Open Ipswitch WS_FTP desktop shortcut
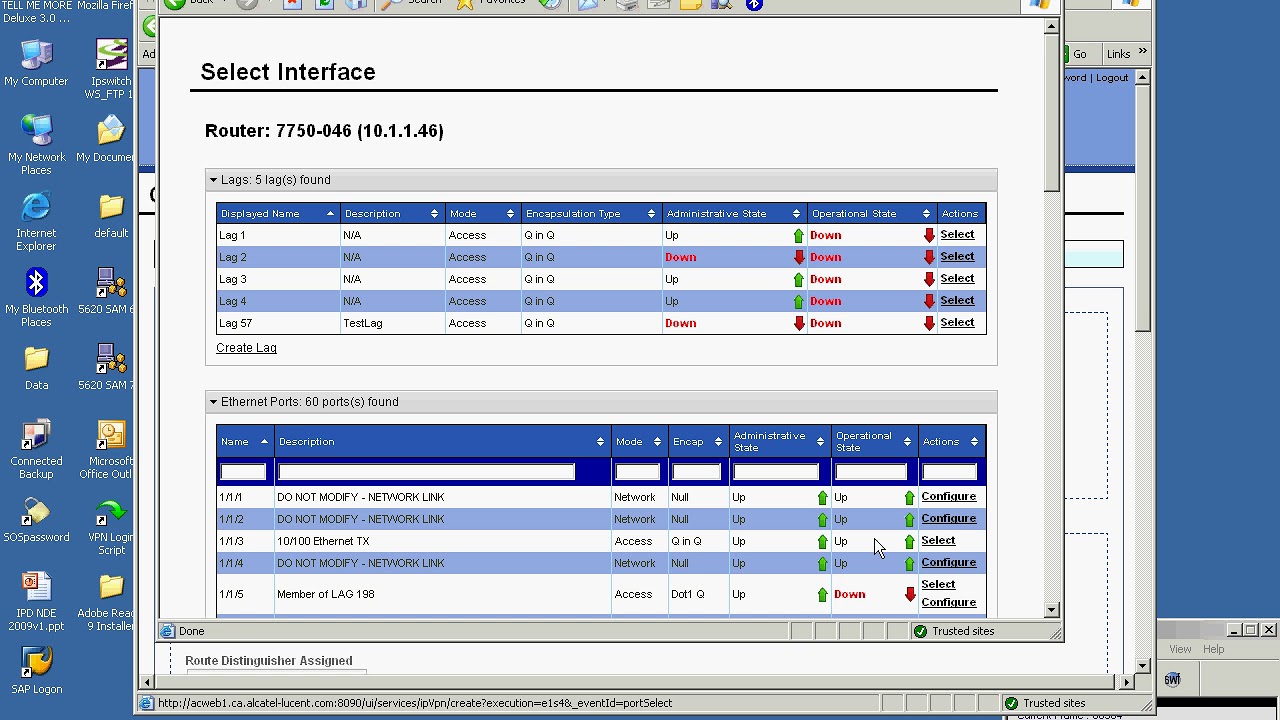Screen dimensions: 1280x720 [111, 68]
